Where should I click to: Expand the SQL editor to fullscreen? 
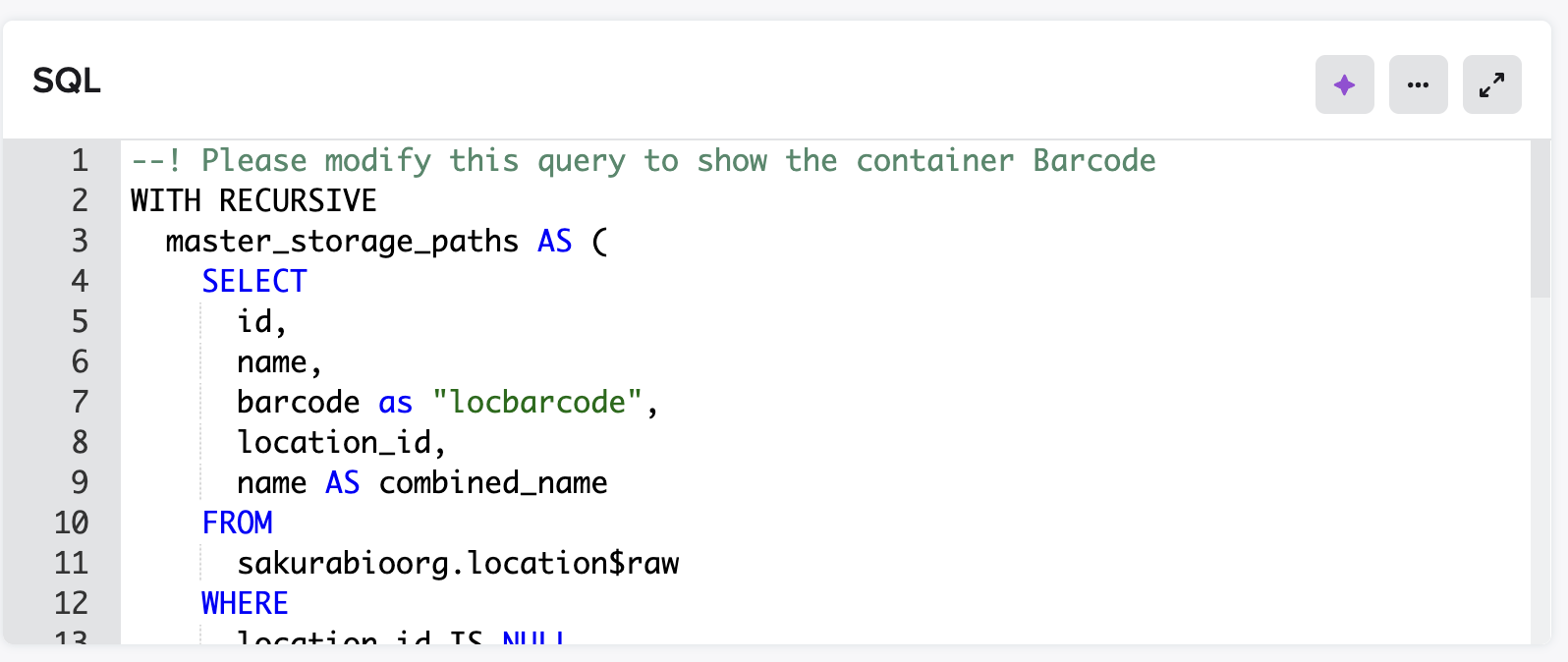pos(1491,85)
